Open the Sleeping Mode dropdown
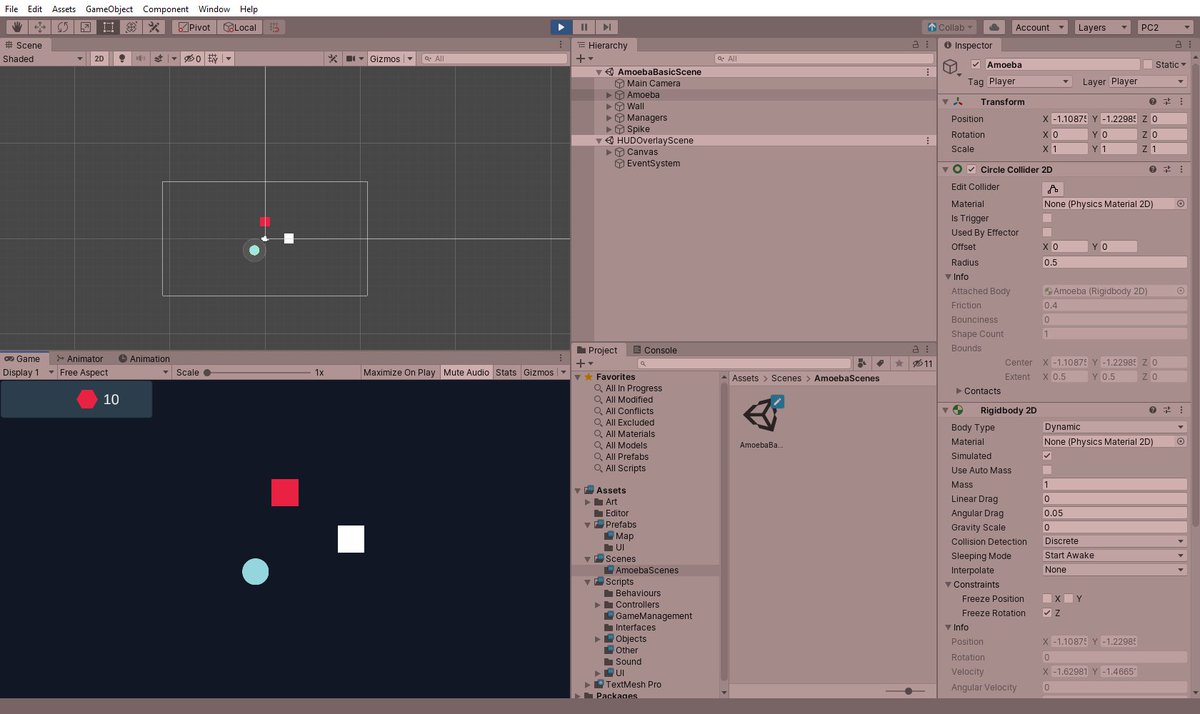This screenshot has height=714, width=1200. point(1114,556)
